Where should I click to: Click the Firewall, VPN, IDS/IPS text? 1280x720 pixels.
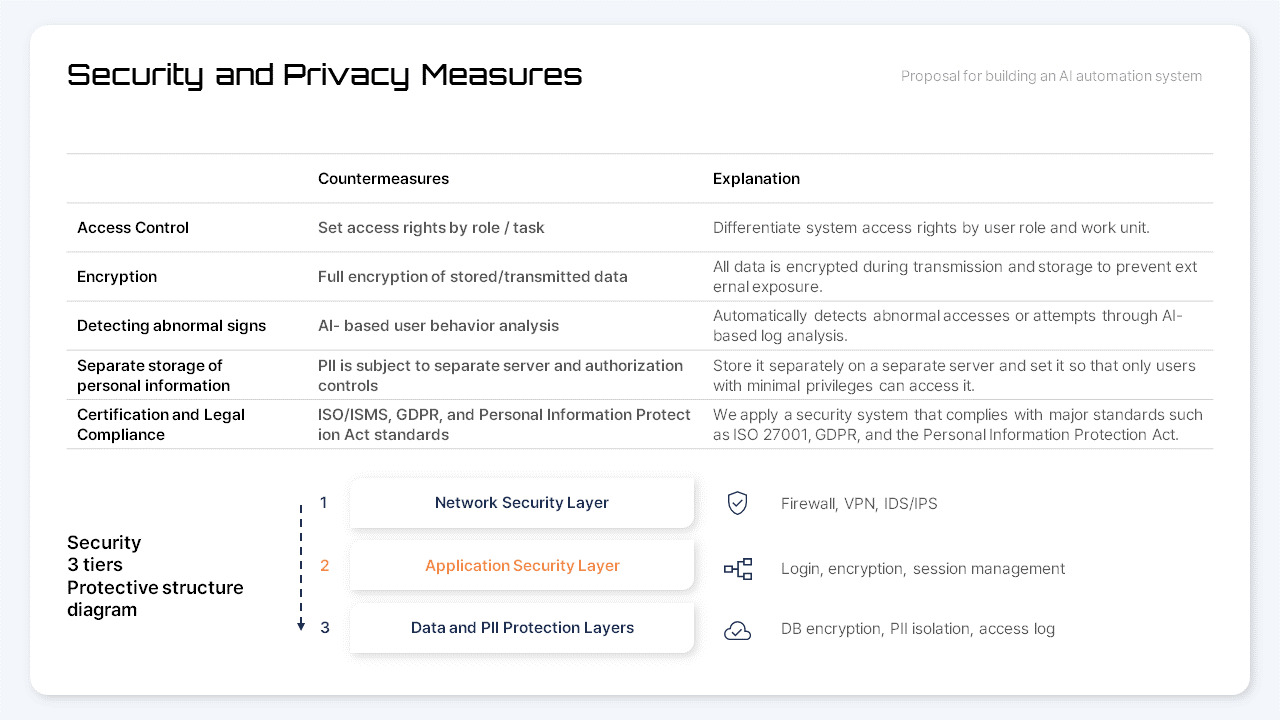(859, 504)
